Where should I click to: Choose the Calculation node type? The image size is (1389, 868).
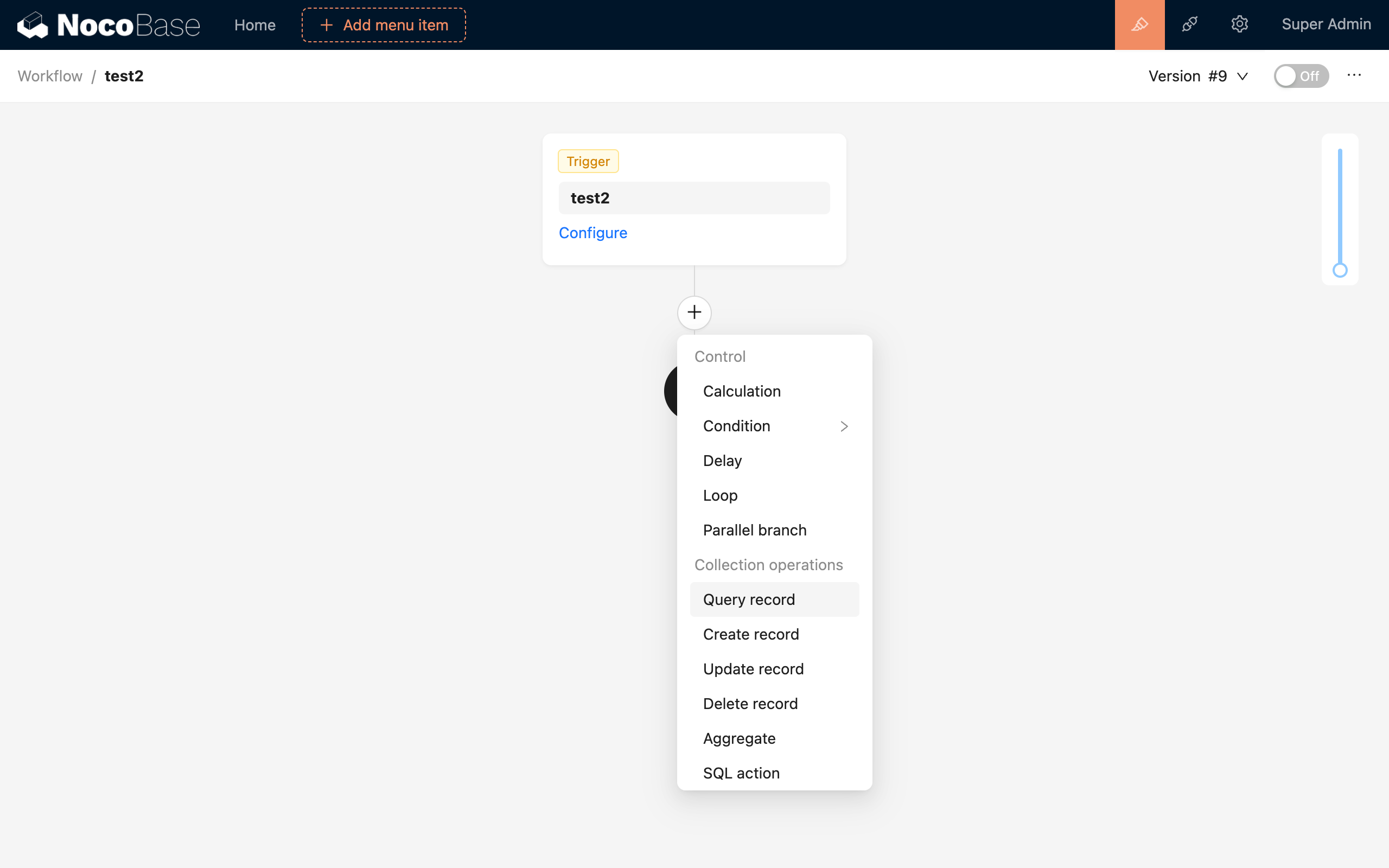click(x=742, y=391)
